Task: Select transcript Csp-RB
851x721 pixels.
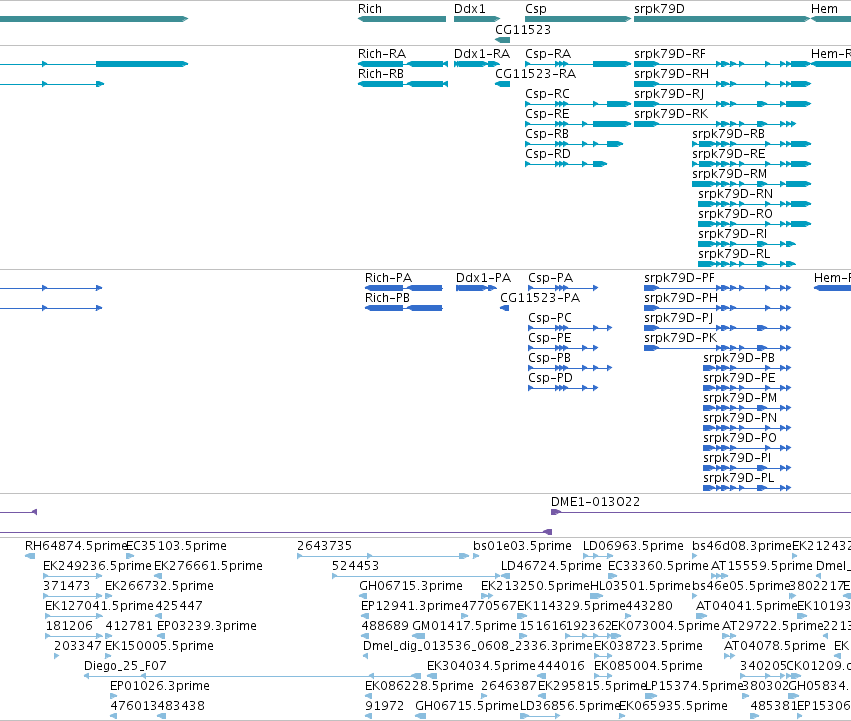Action: pos(547,134)
